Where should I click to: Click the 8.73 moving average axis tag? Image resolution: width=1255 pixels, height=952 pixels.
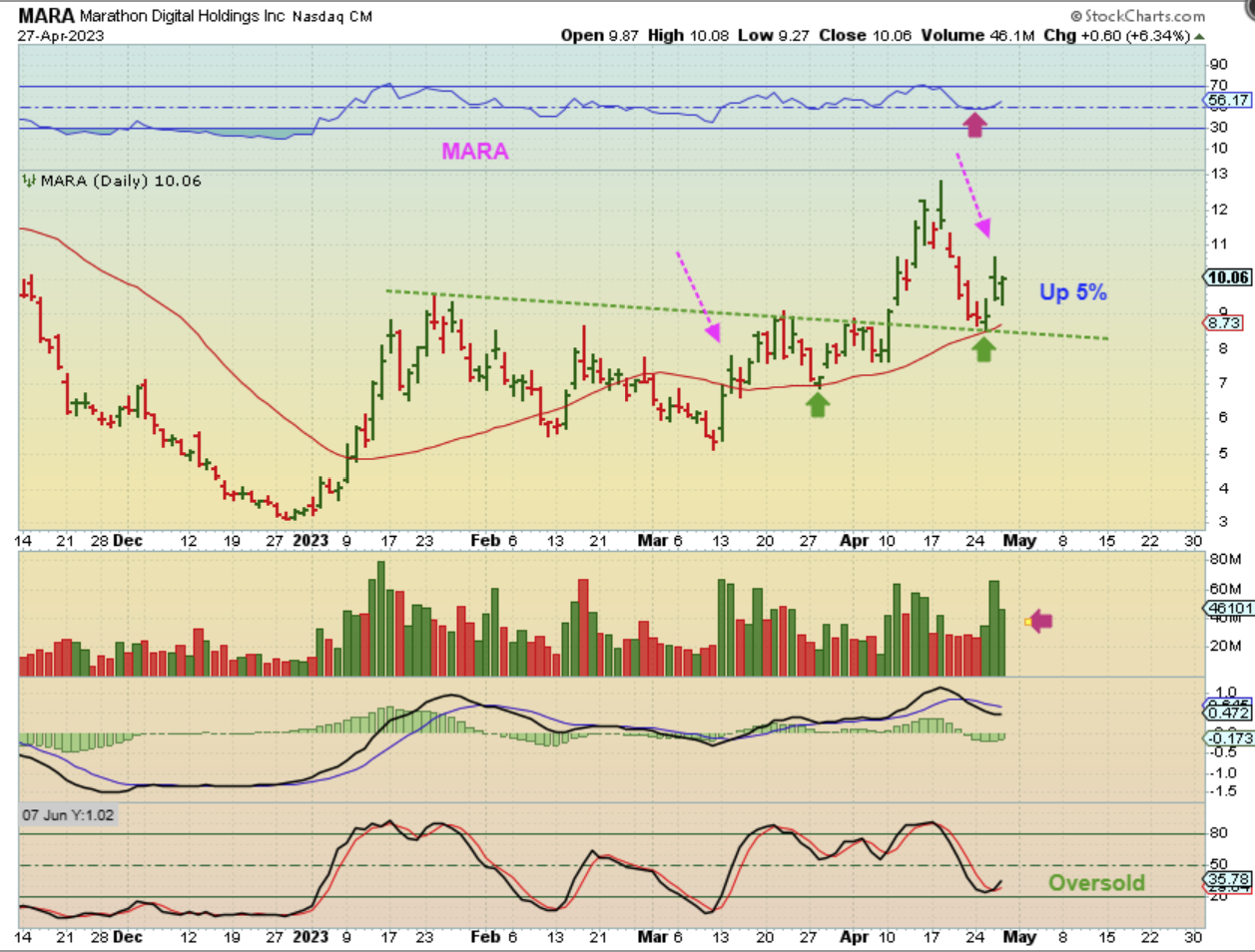tap(1225, 322)
